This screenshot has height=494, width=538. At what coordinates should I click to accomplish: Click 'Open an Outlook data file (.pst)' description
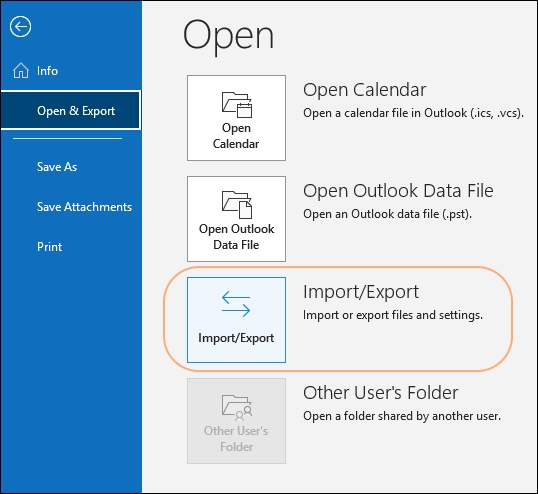point(387,214)
